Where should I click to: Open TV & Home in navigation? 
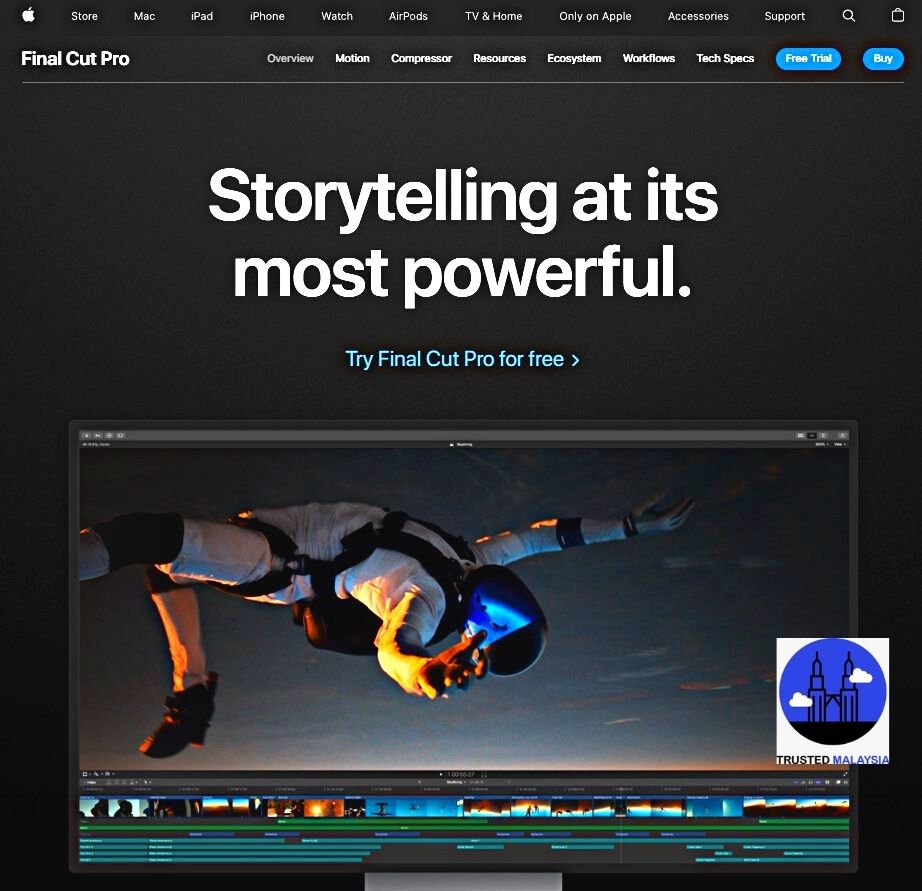(493, 16)
